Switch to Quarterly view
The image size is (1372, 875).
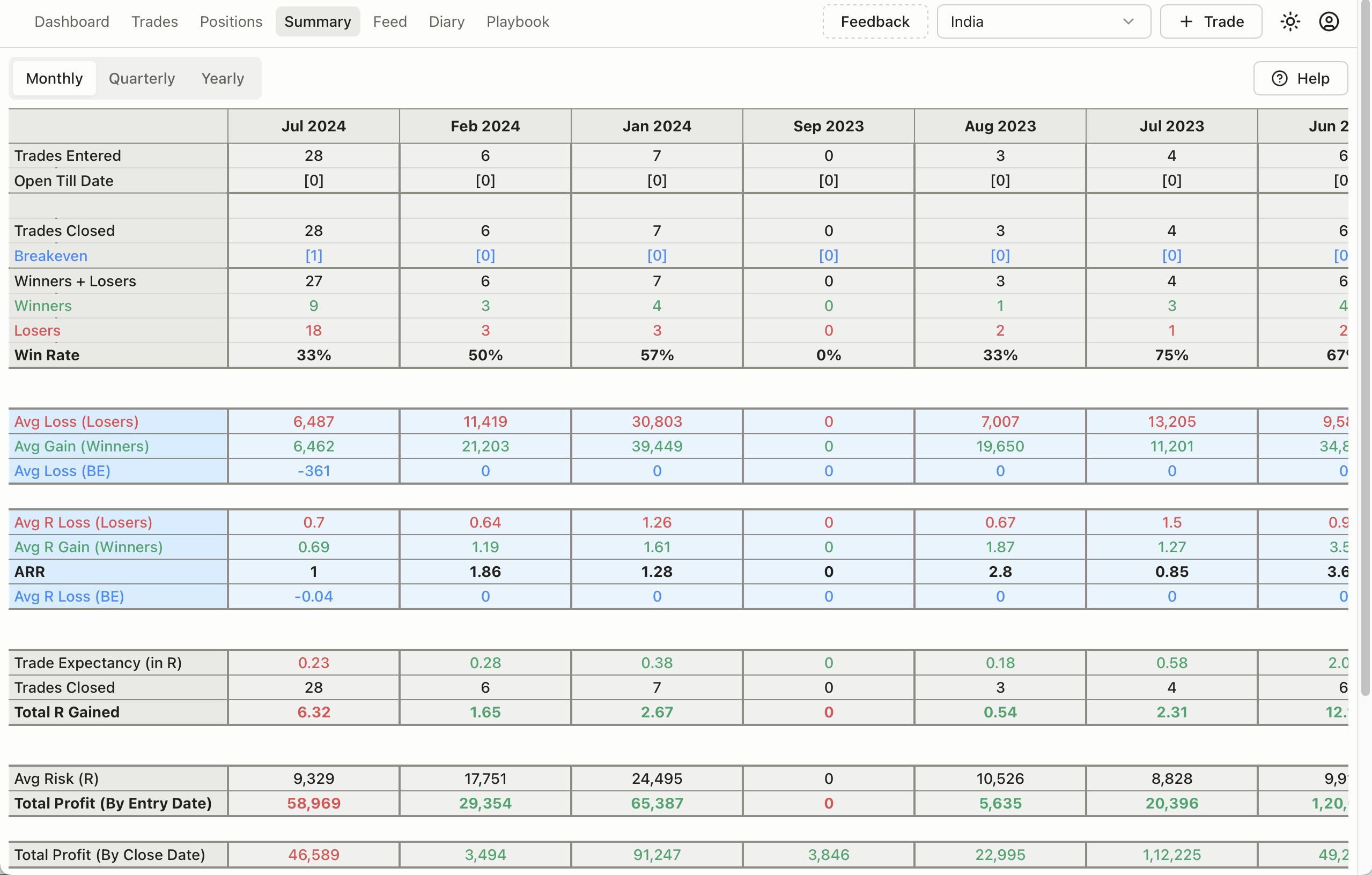pos(142,79)
